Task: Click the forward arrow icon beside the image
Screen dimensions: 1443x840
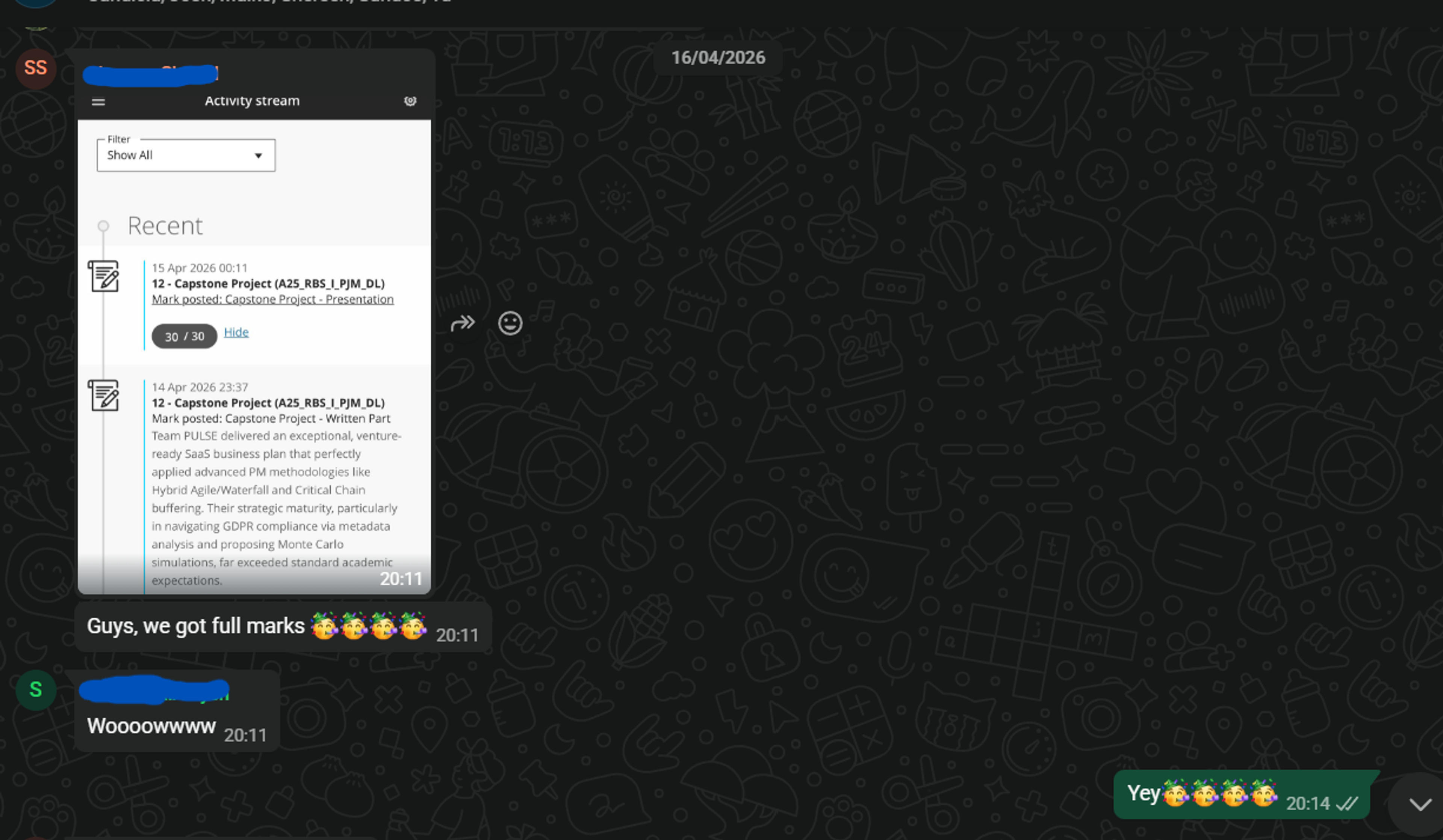Action: click(463, 323)
